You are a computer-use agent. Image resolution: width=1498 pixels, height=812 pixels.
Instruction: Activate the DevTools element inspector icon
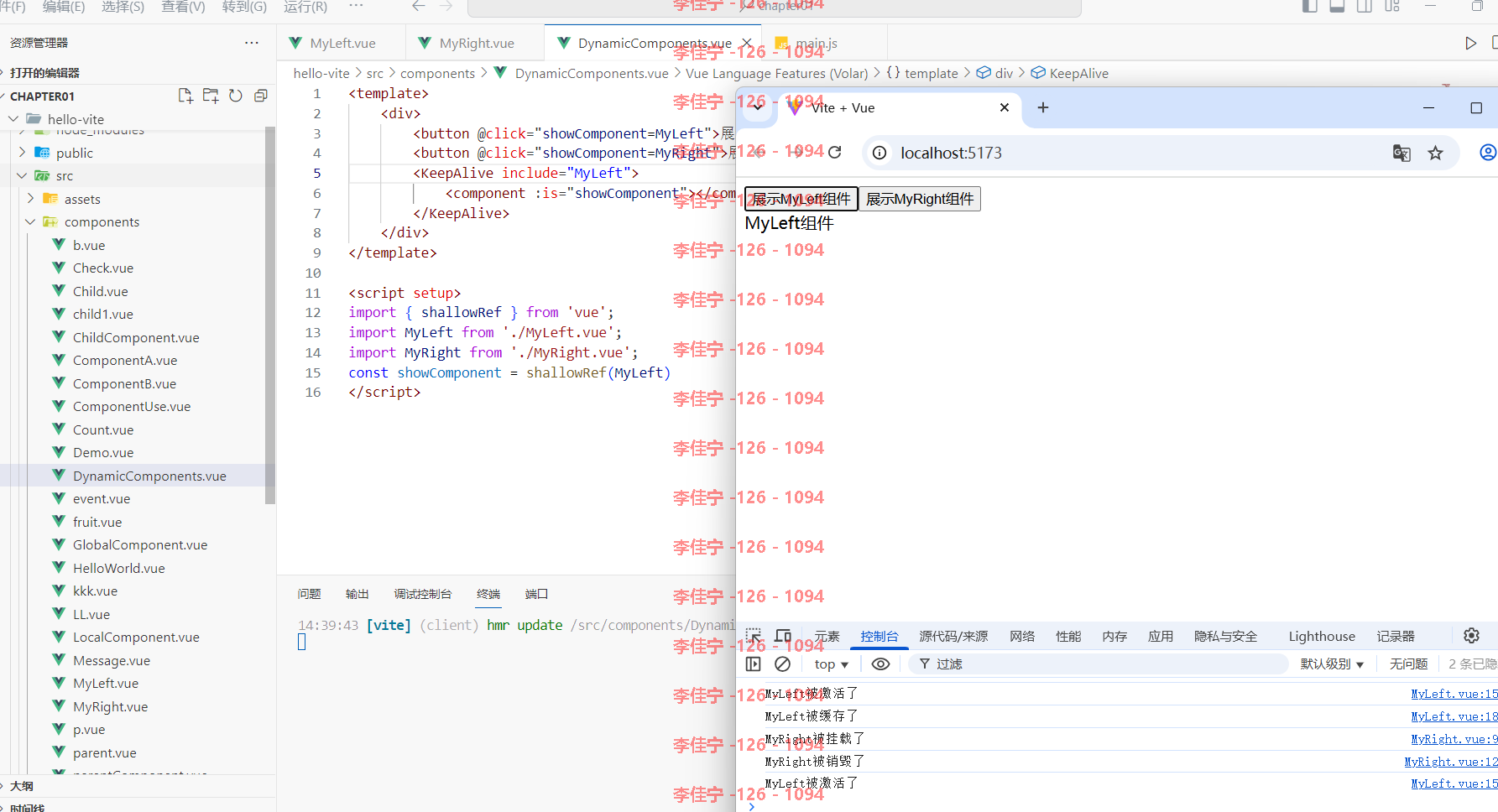754,636
